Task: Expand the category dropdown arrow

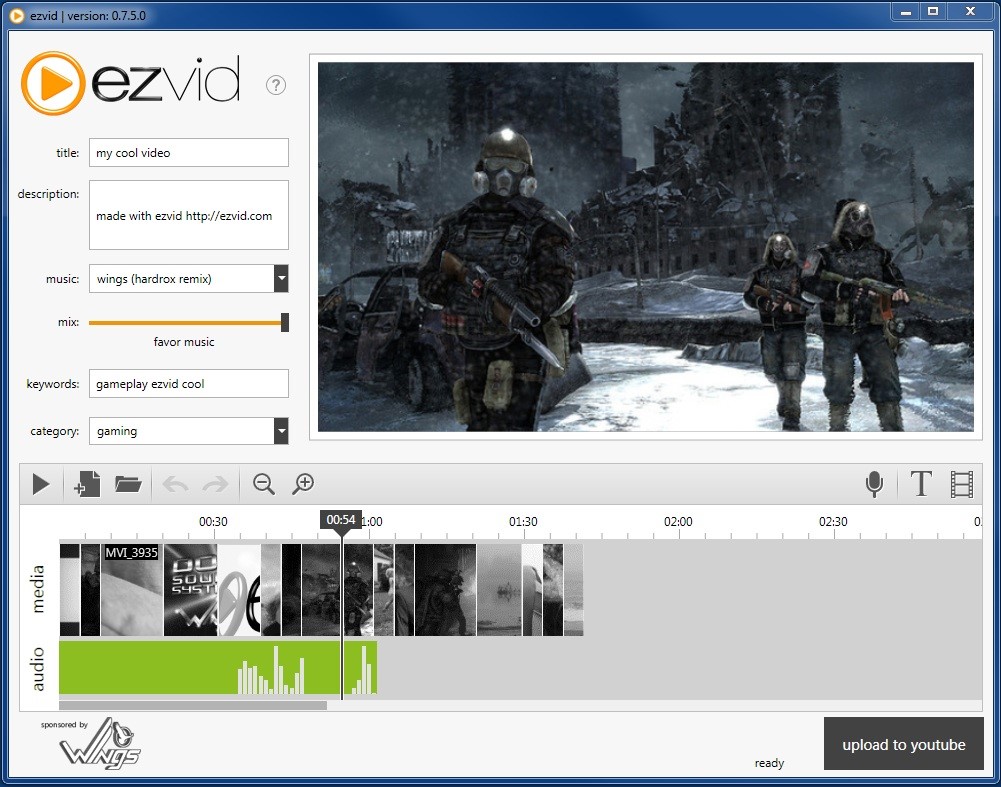Action: [281, 431]
